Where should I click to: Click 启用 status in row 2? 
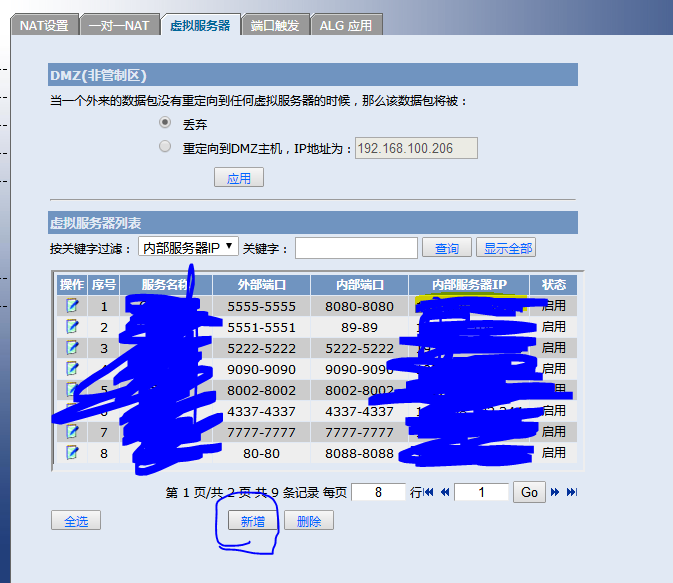tap(554, 326)
